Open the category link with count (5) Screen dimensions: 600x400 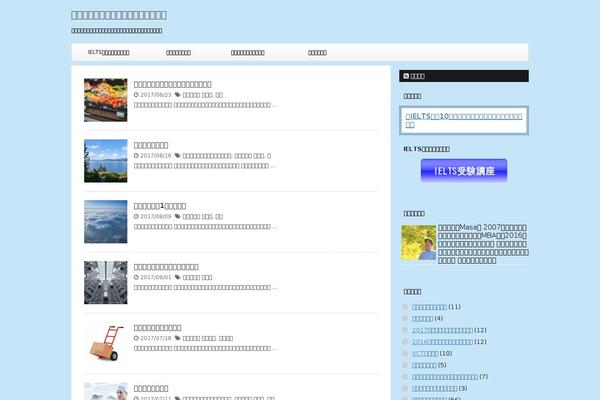(424, 365)
